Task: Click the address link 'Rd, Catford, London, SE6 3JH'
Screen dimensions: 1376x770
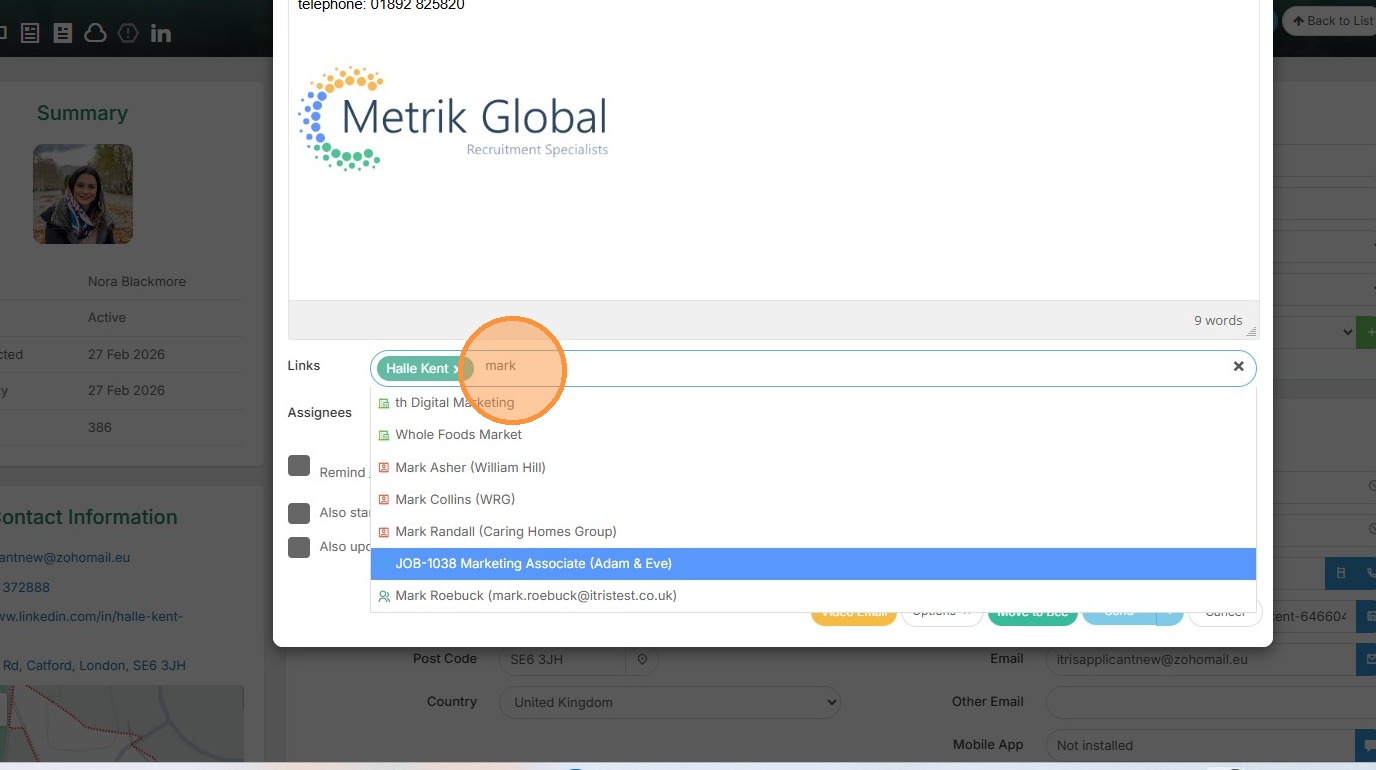Action: tap(94, 666)
